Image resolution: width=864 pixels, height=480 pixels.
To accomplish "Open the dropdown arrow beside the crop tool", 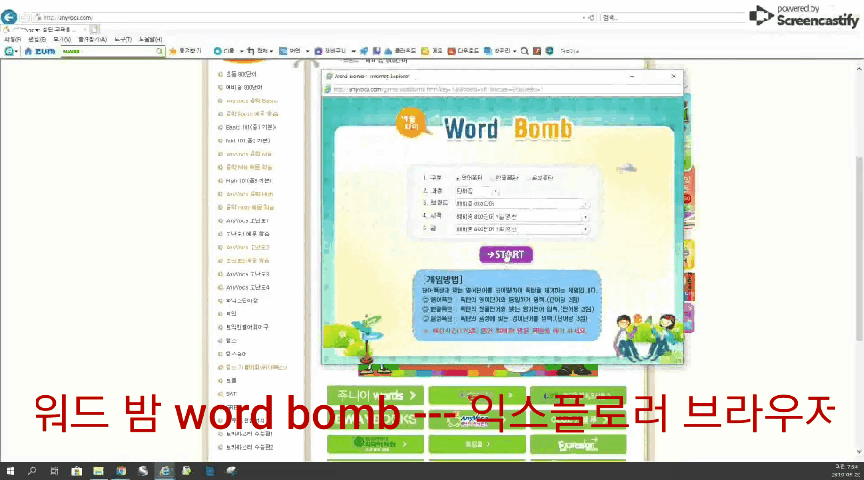I will (271, 51).
